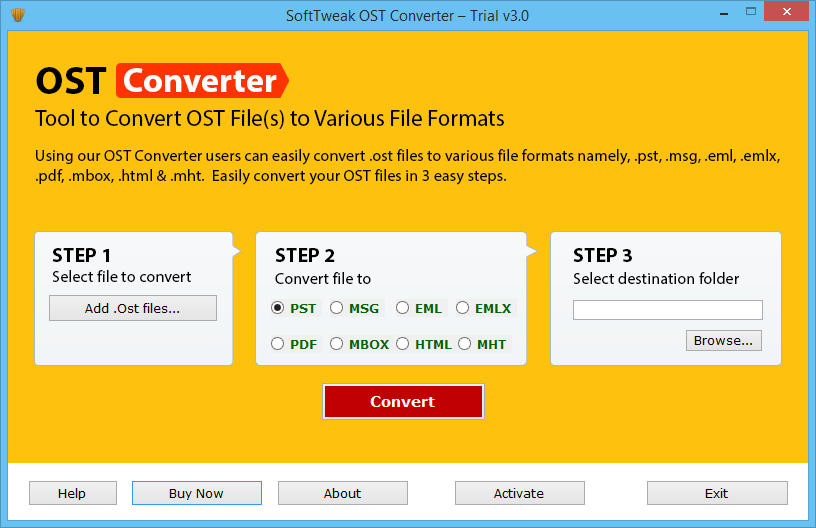
Task: Click 'Tool to Convert OST File(s)' subtitle
Action: point(270,119)
